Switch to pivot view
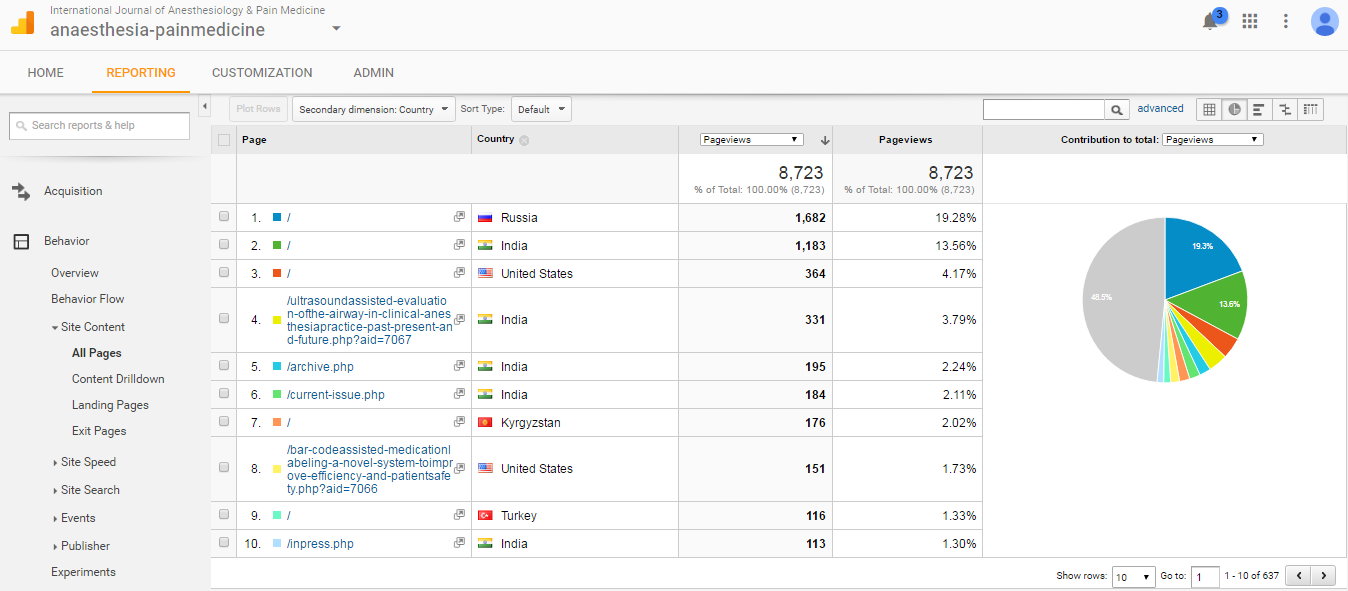 point(1311,109)
